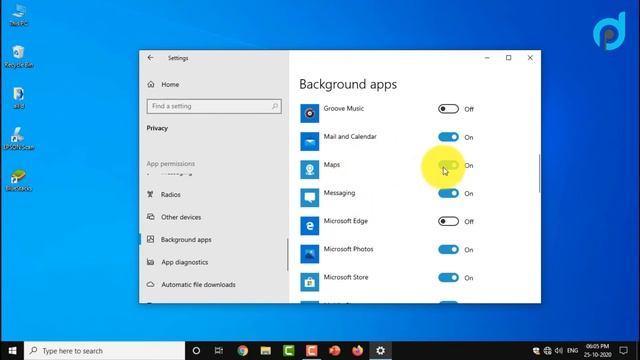Open Task View on the taskbar
640x360 pixels.
click(219, 351)
